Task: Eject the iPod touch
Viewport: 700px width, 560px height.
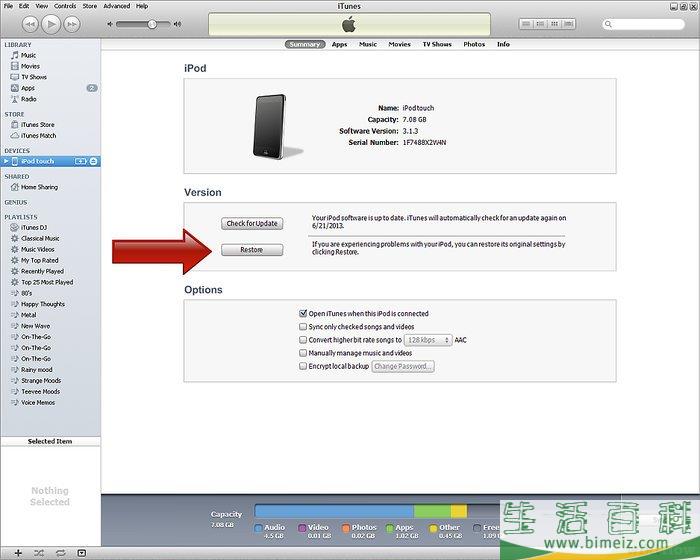Action: point(93,161)
